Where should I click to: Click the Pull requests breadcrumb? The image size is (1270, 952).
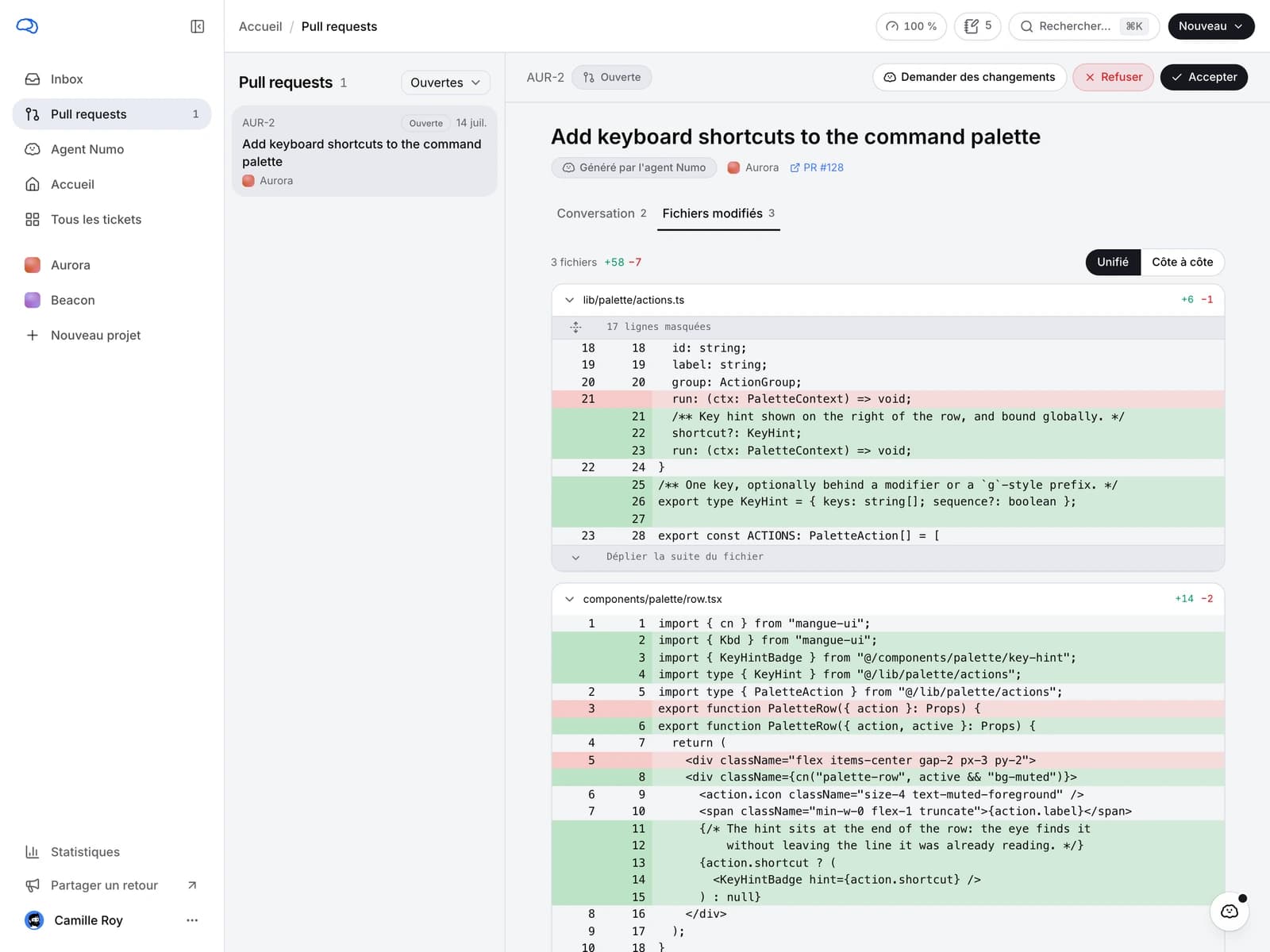pos(339,26)
